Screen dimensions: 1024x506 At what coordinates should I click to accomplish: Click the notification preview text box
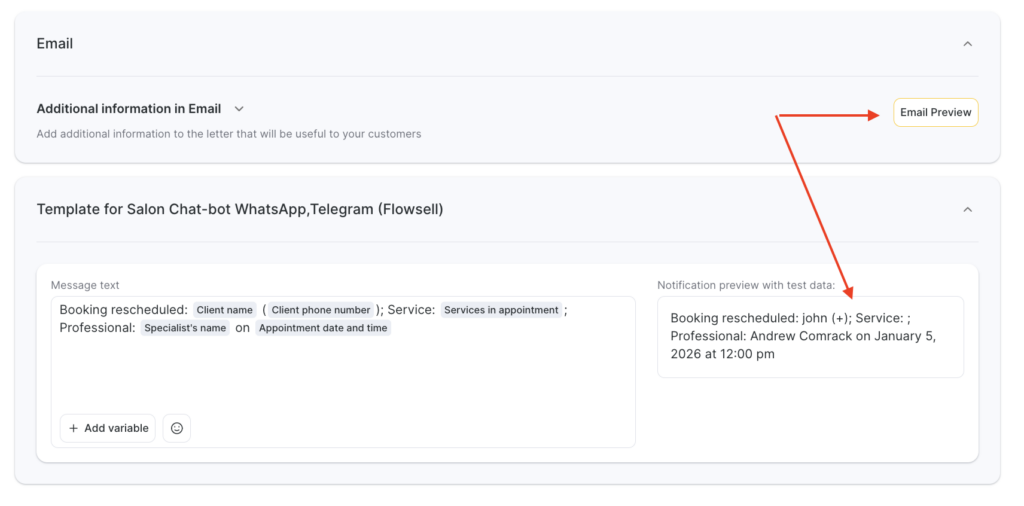coord(810,337)
